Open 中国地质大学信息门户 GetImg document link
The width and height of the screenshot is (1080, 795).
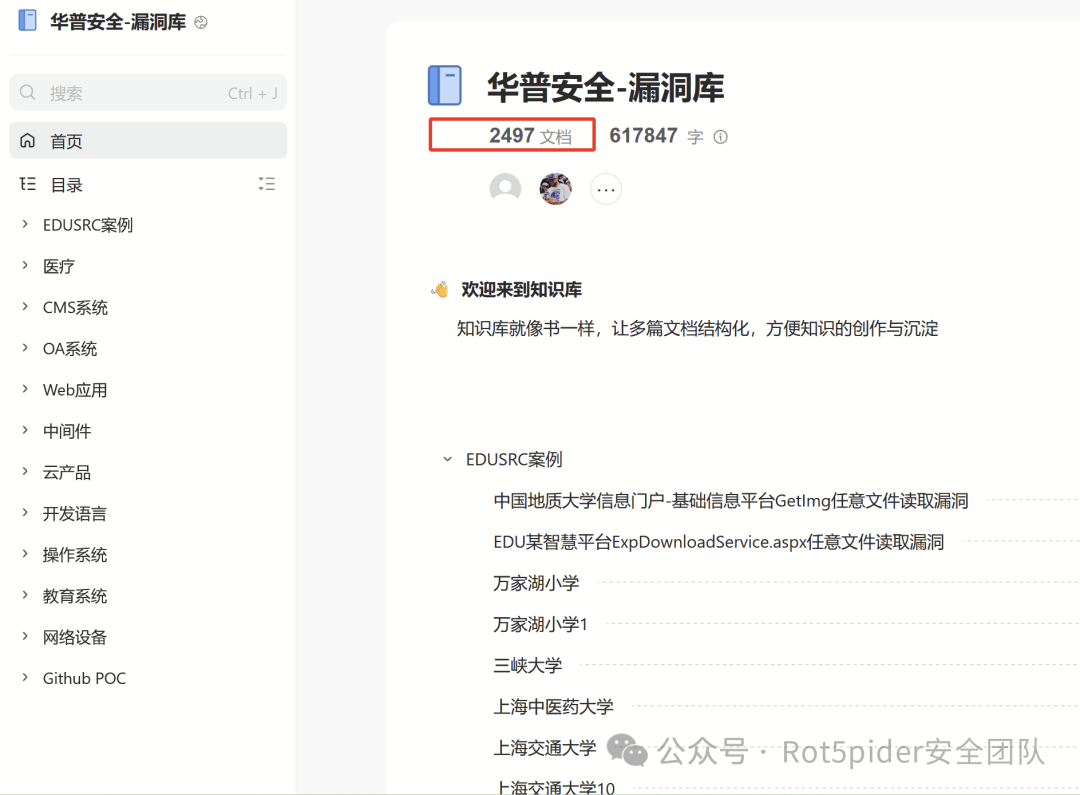[x=731, y=501]
